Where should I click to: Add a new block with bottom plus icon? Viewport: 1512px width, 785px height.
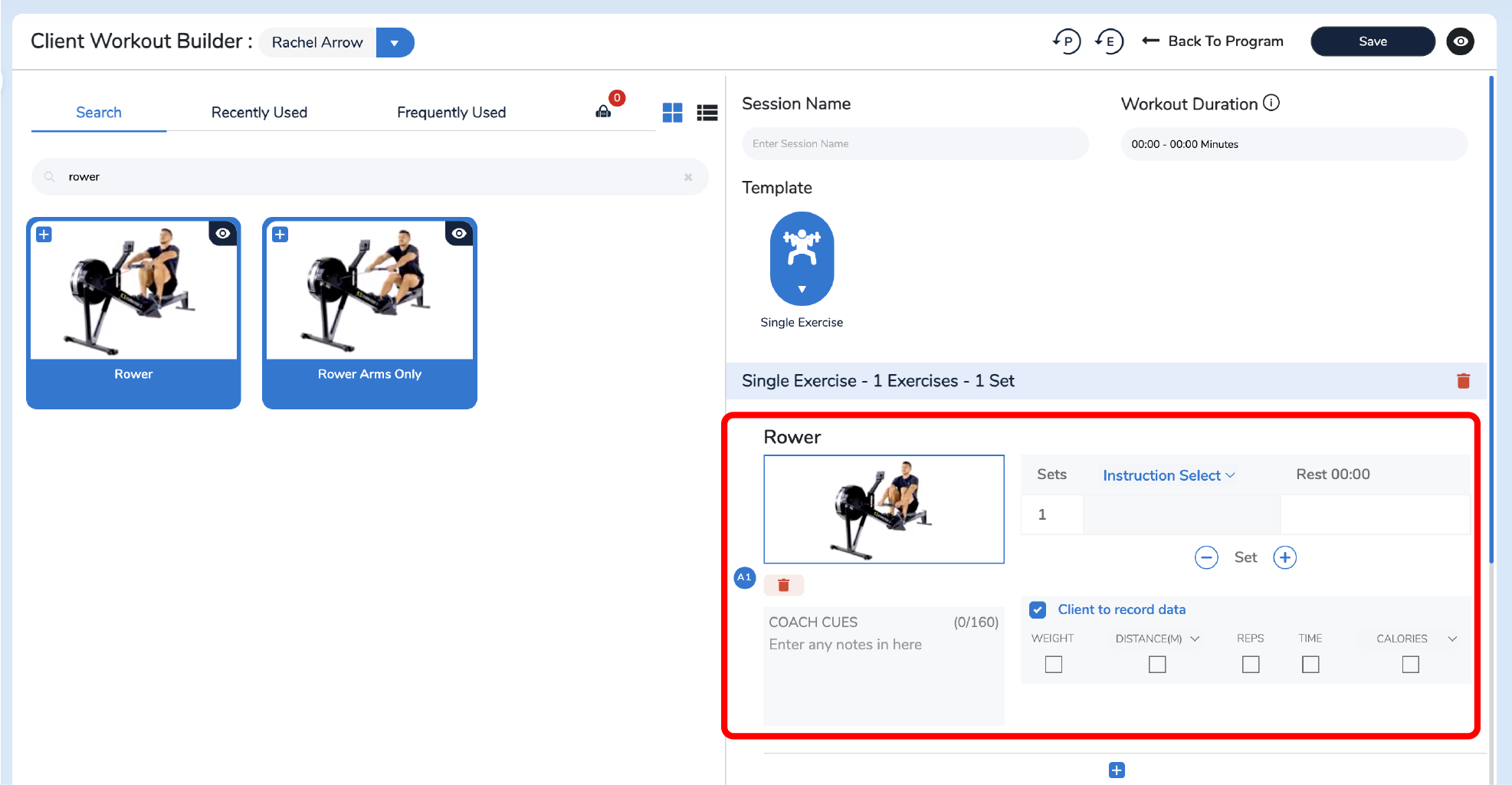pyautogui.click(x=1117, y=770)
